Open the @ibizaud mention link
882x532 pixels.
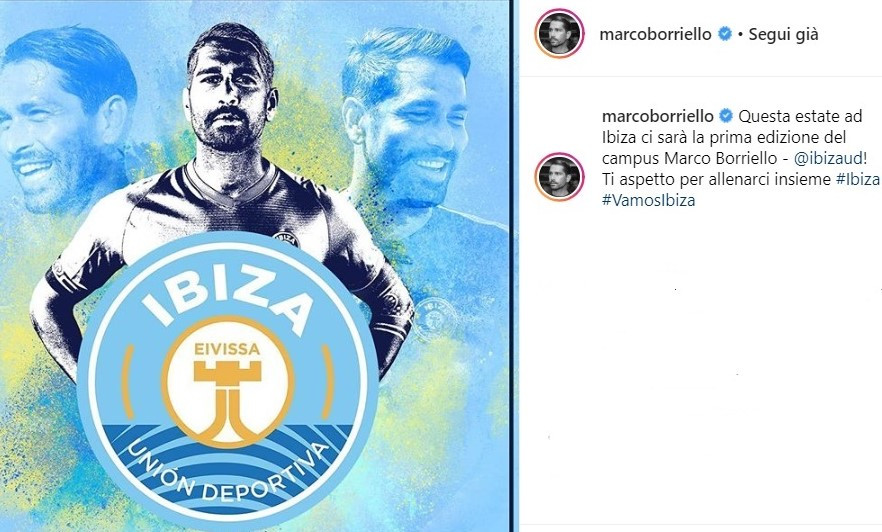830,159
